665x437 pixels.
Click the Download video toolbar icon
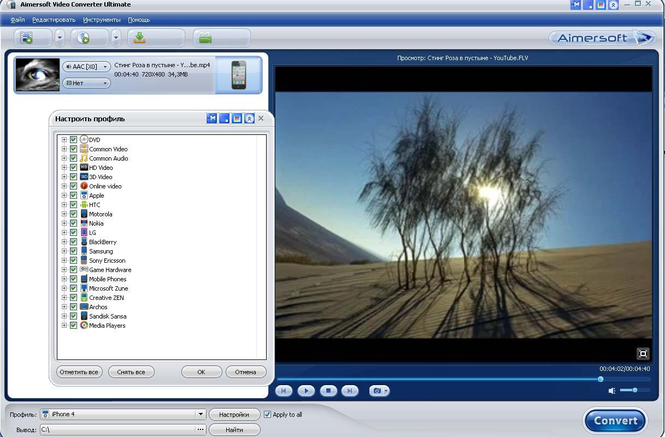[140, 38]
